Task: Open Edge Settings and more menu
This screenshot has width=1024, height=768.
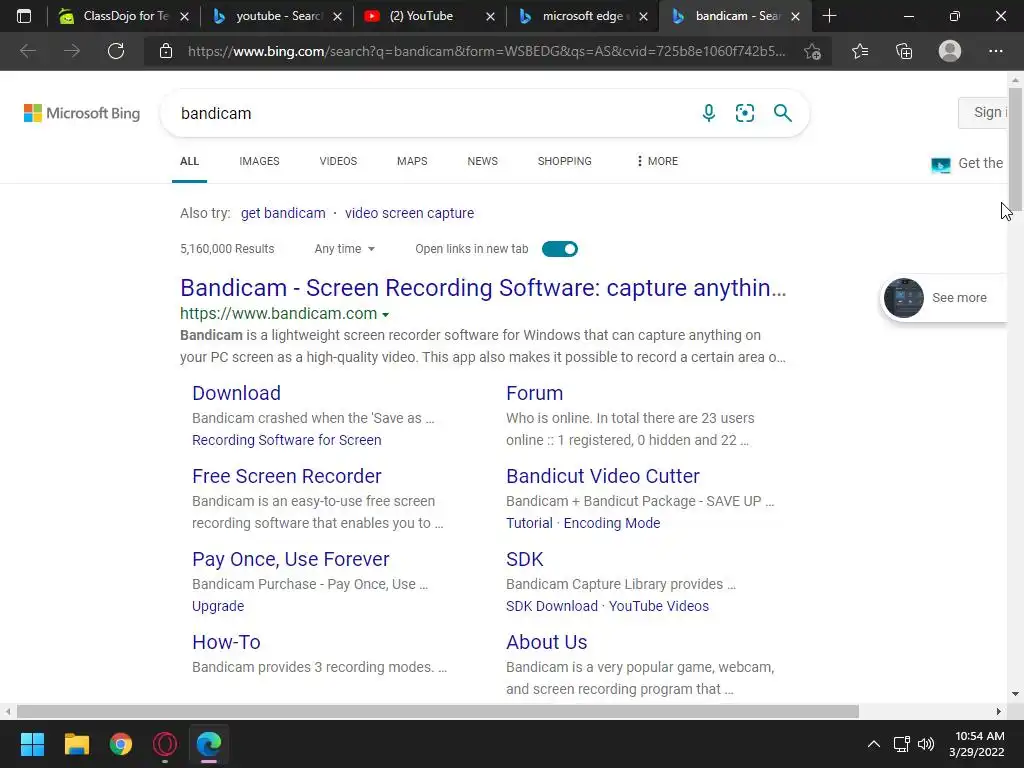Action: [x=995, y=51]
